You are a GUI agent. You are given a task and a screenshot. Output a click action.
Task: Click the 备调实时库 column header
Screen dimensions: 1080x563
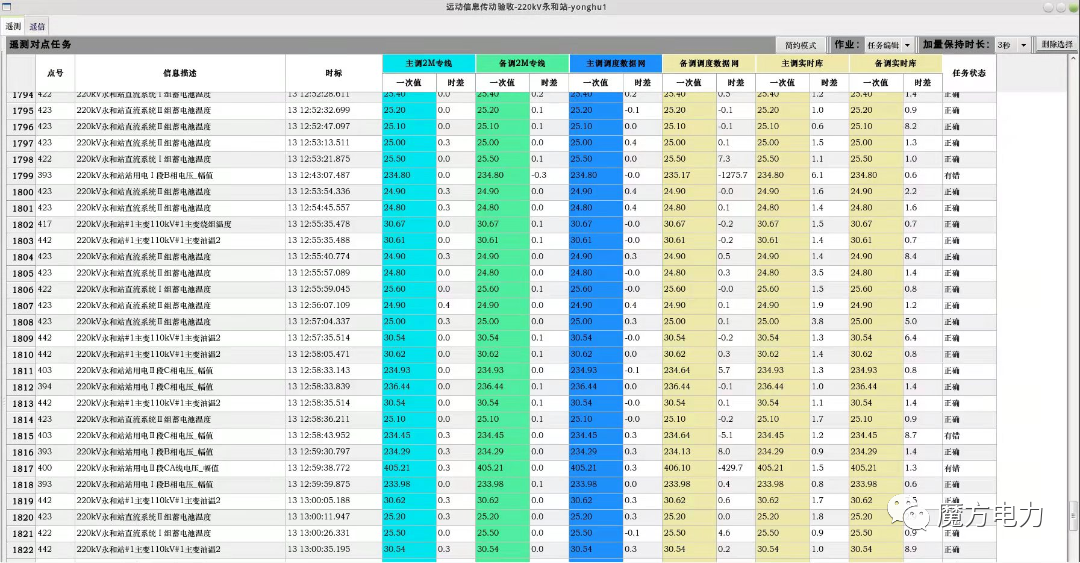pos(895,63)
